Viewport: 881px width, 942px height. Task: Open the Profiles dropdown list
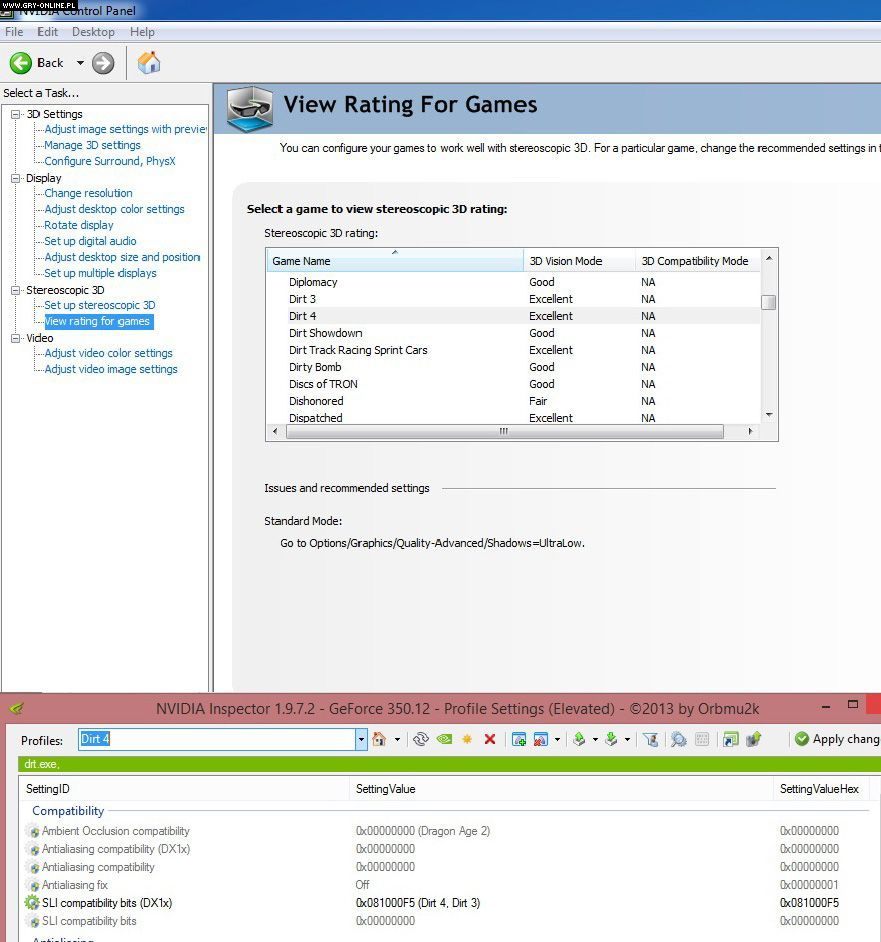(361, 739)
